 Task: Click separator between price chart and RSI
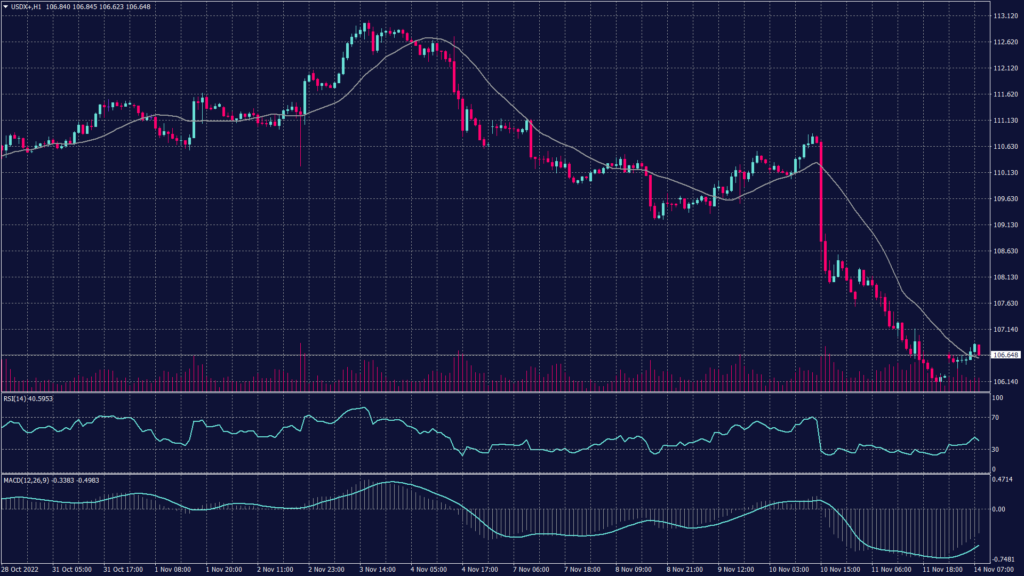tap(500, 392)
